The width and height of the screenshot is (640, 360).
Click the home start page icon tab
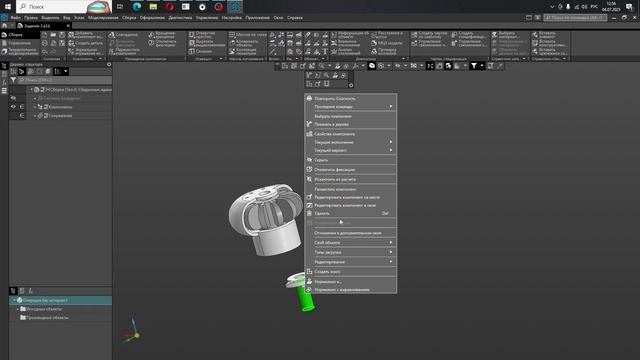[4, 26]
